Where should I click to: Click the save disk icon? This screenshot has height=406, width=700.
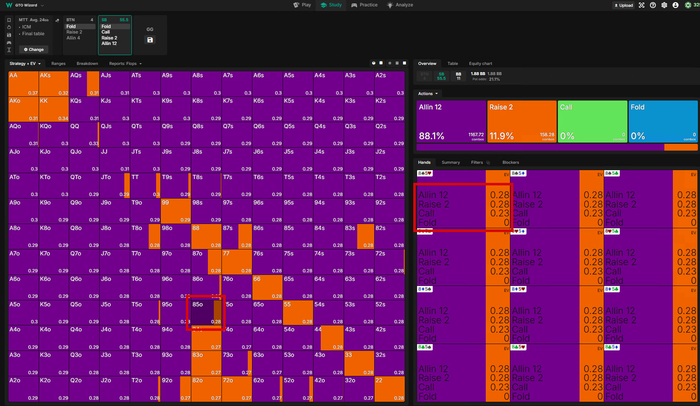(150, 40)
